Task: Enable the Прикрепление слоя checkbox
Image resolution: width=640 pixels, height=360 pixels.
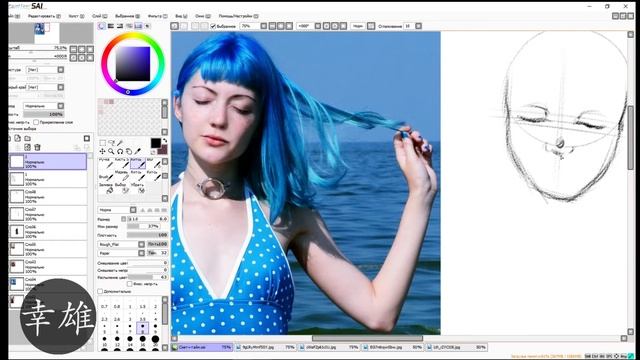Action: pyautogui.click(x=36, y=122)
